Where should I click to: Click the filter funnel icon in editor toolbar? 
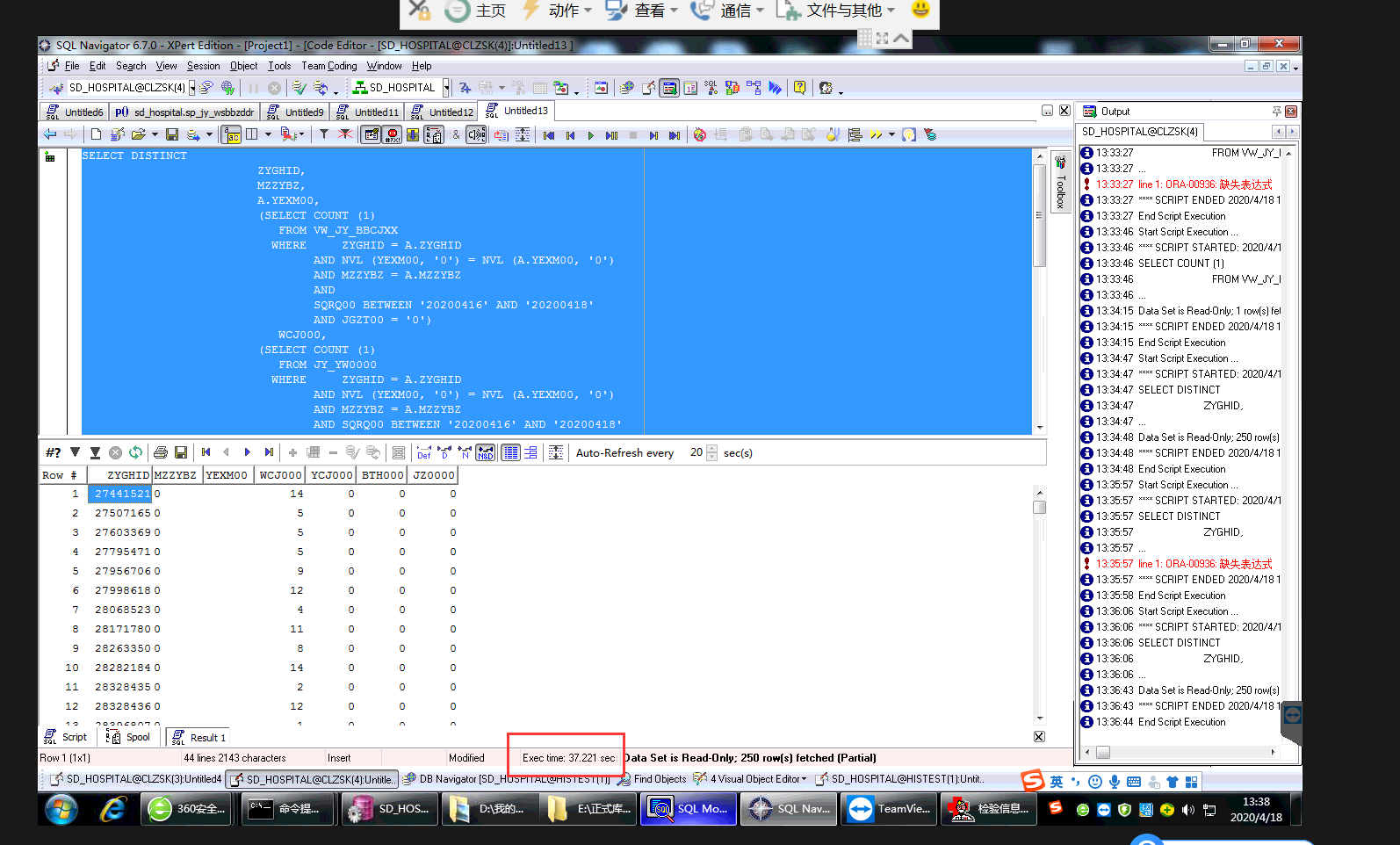324,134
